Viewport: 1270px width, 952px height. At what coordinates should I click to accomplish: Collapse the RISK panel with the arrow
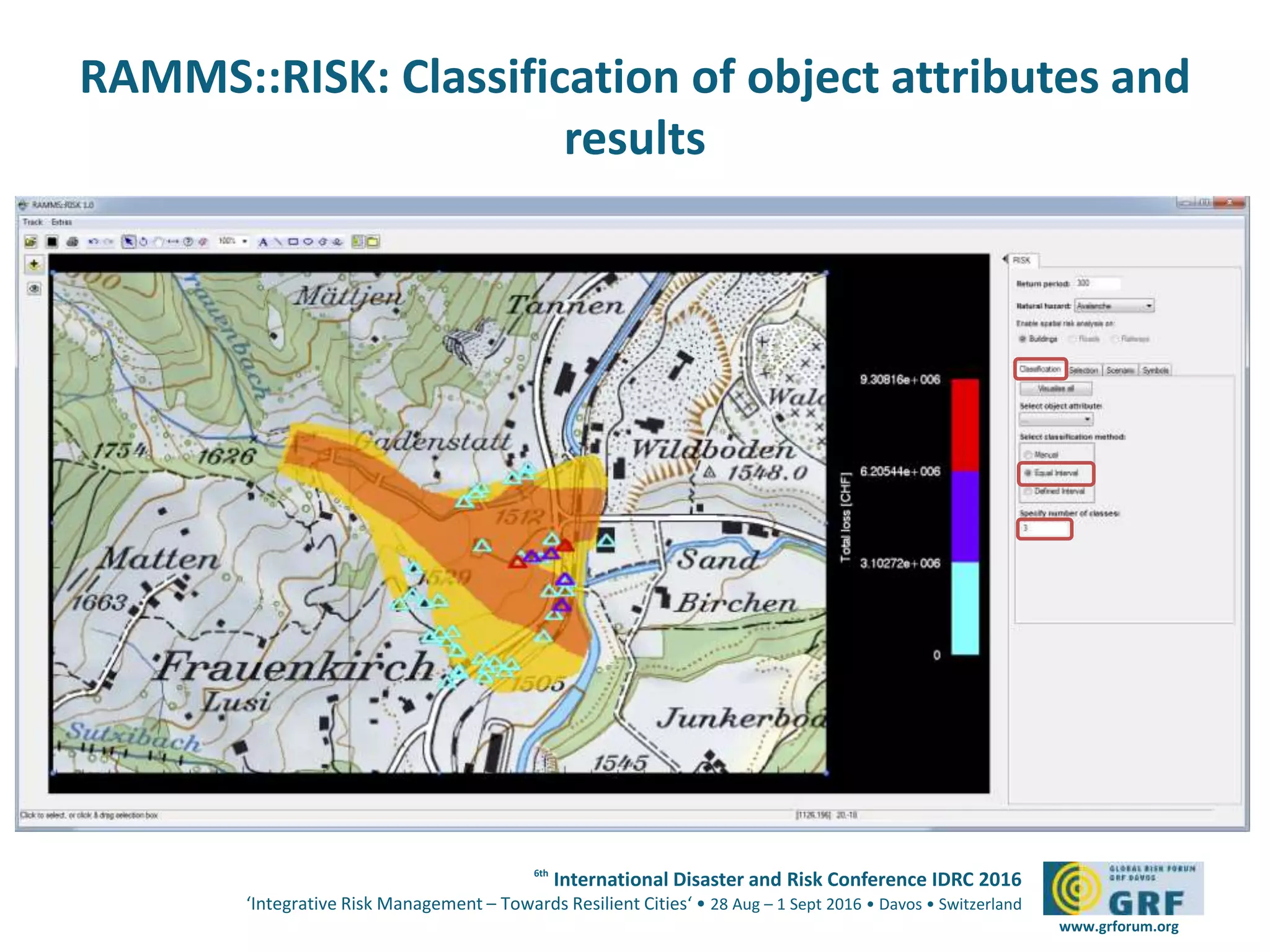point(1005,260)
